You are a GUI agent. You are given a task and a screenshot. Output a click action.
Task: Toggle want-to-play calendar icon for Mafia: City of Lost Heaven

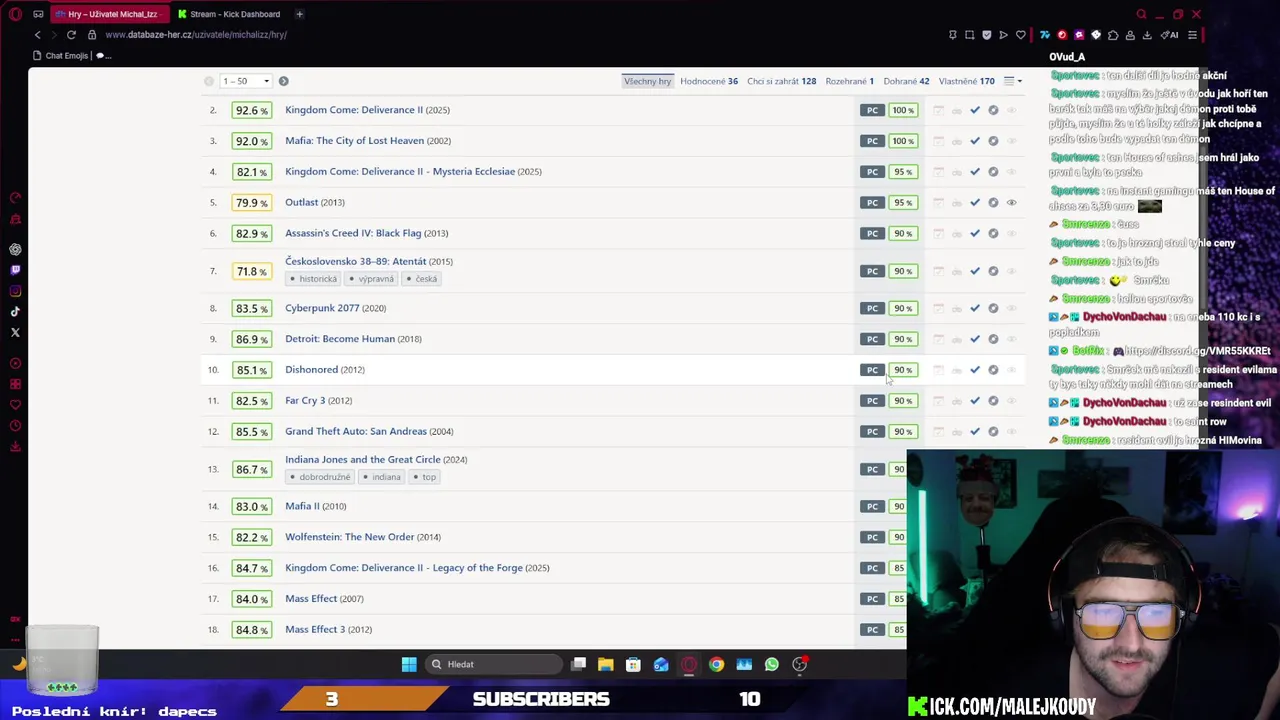pyautogui.click(x=938, y=141)
